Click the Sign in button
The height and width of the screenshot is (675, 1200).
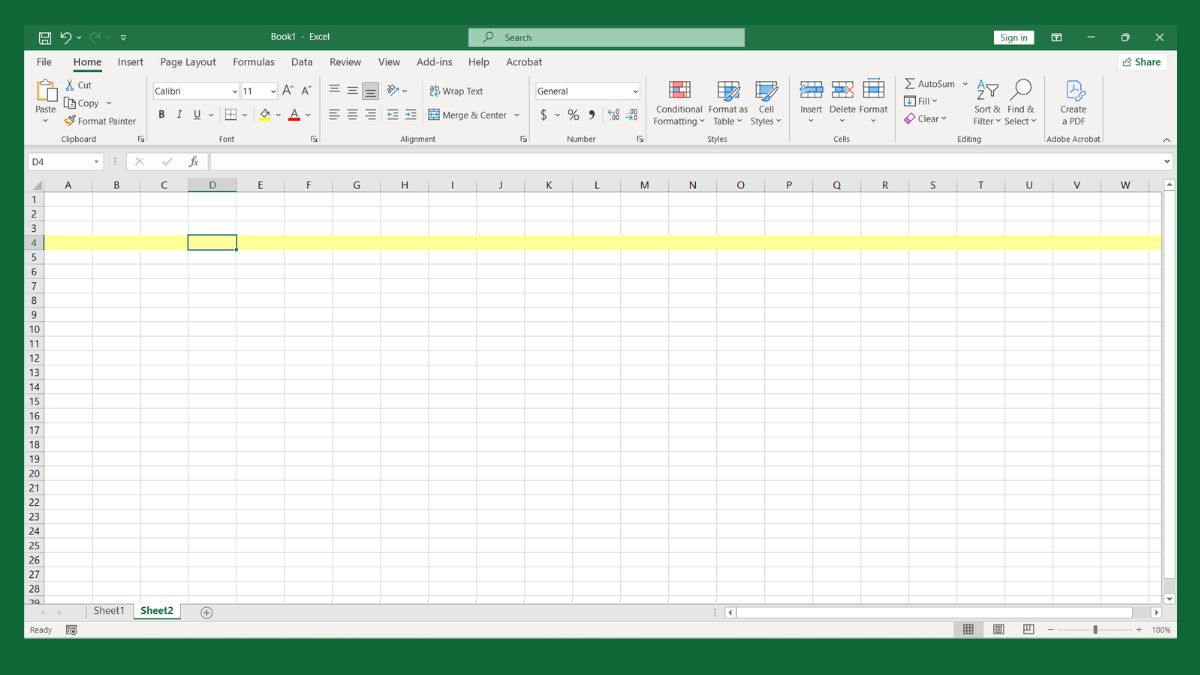[1013, 37]
